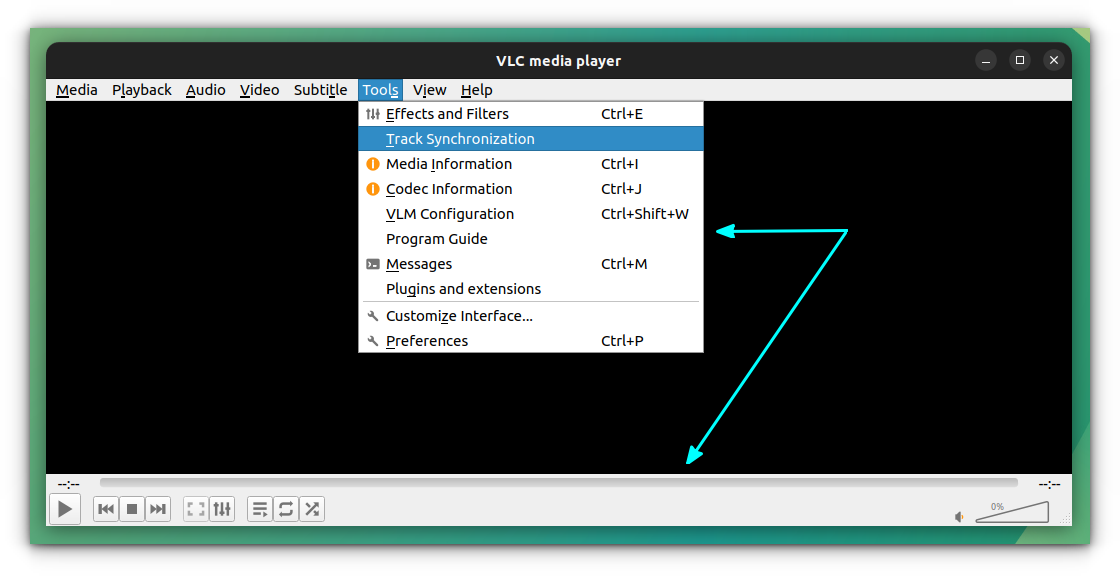Open the Playback menu
The height and width of the screenshot is (576, 1120).
pyautogui.click(x=141, y=90)
